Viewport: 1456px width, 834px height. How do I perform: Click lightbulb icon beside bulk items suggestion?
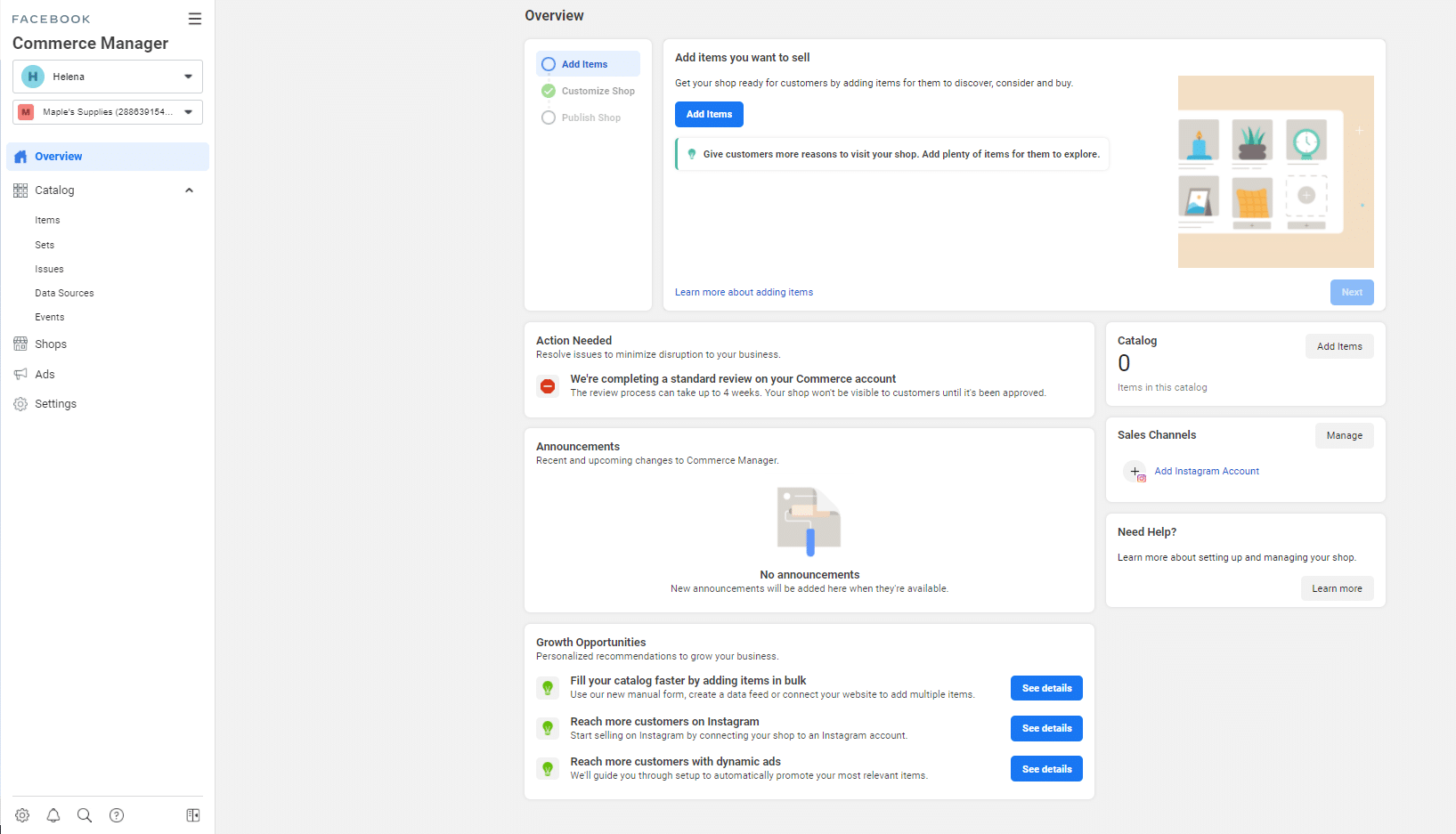548,688
